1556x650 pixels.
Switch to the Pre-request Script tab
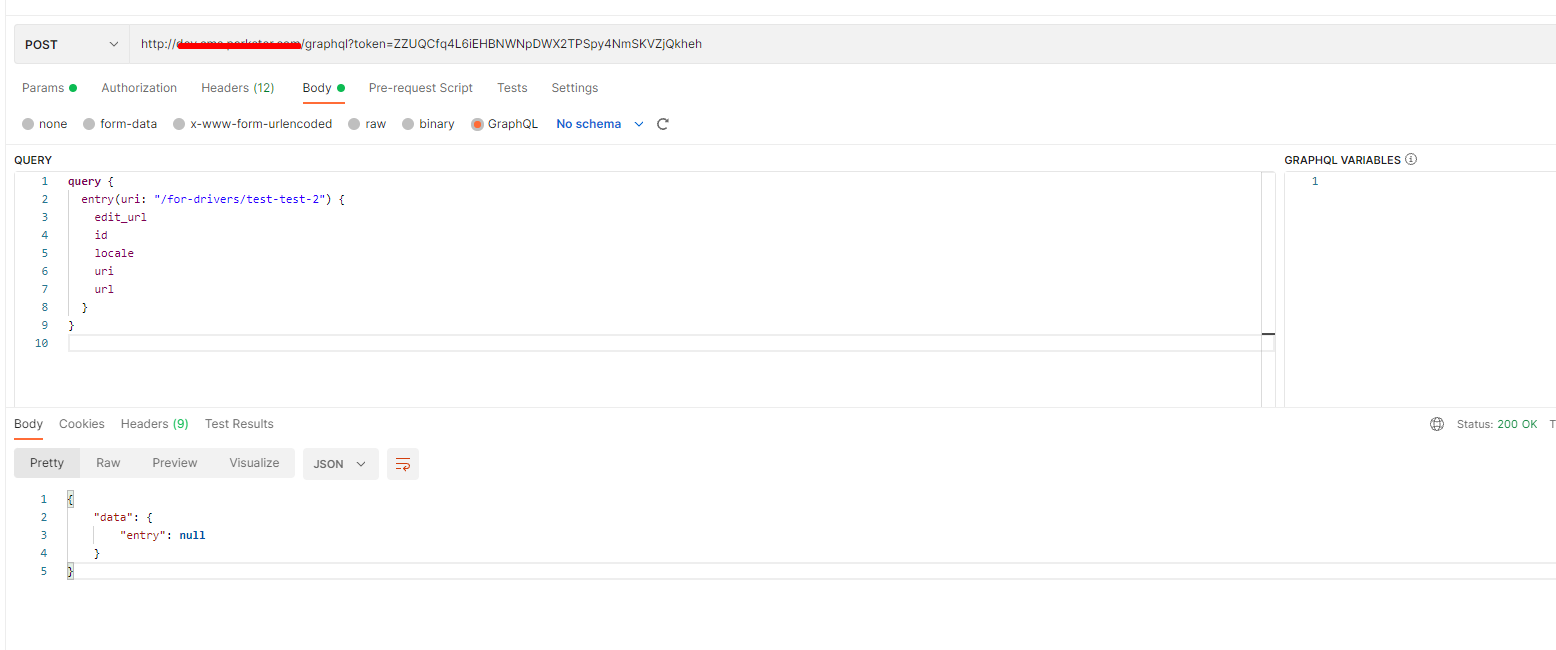(x=420, y=87)
